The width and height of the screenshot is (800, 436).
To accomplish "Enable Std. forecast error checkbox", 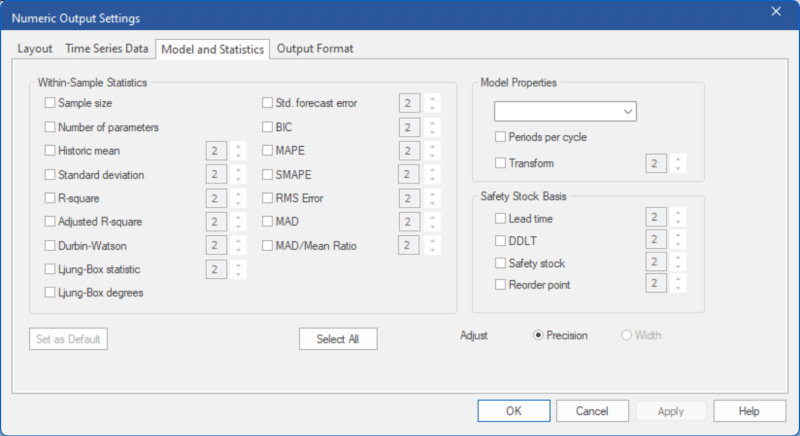I will pyautogui.click(x=267, y=103).
